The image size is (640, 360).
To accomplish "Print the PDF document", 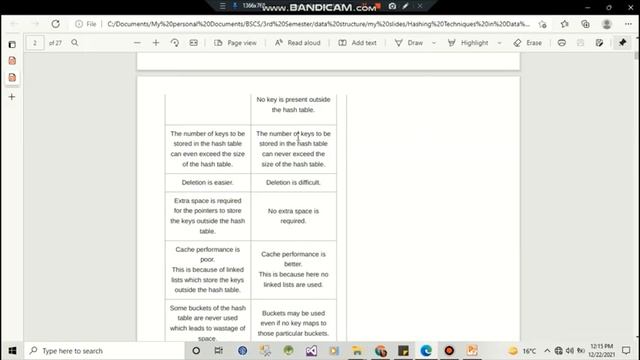I will [562, 43].
